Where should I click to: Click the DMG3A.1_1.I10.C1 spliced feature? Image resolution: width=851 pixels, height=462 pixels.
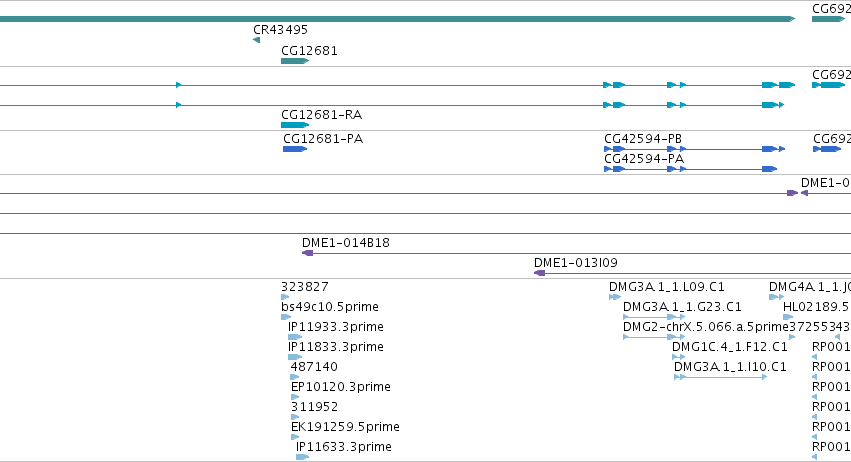(720, 377)
